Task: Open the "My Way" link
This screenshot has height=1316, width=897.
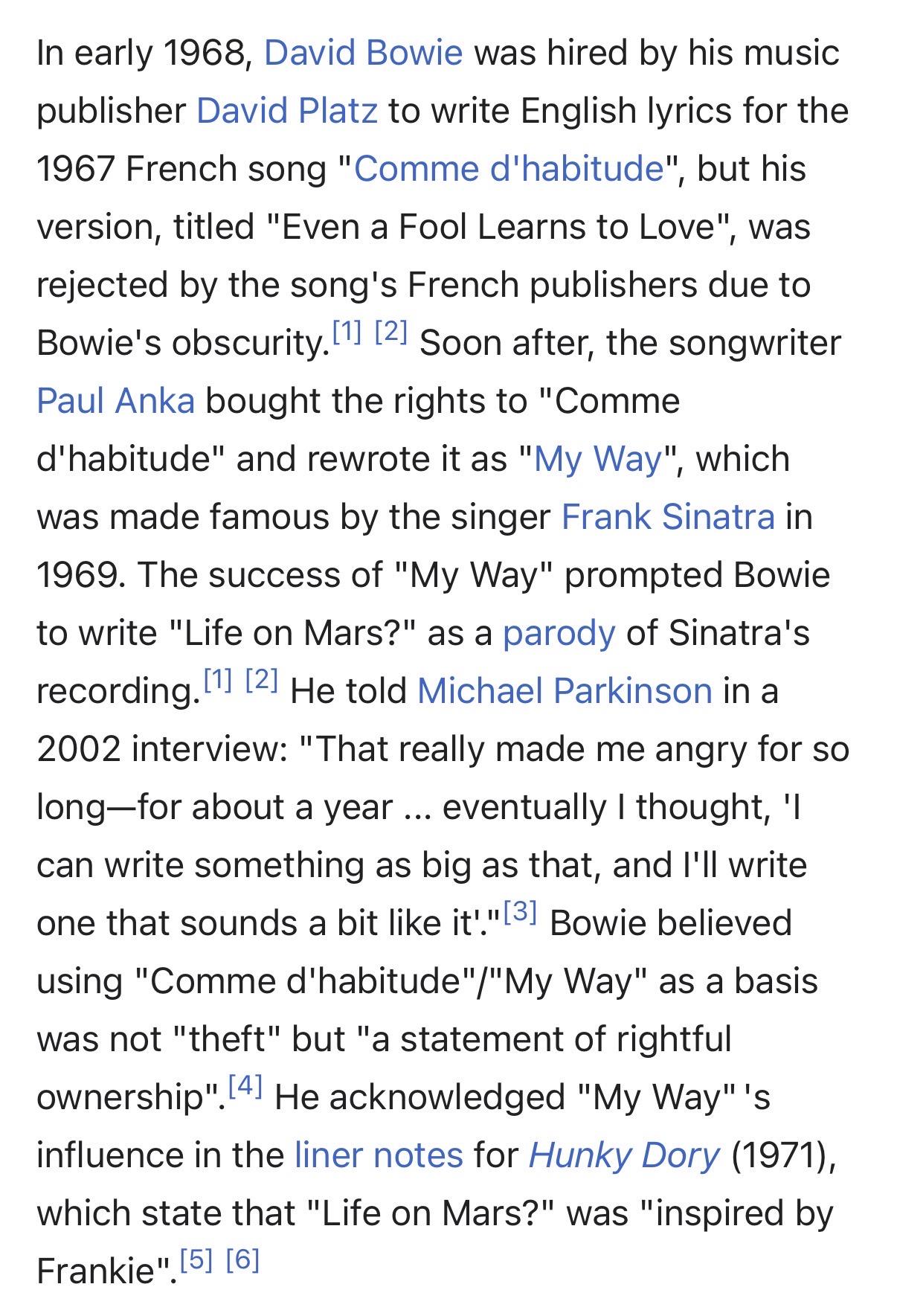Action: click(x=598, y=459)
